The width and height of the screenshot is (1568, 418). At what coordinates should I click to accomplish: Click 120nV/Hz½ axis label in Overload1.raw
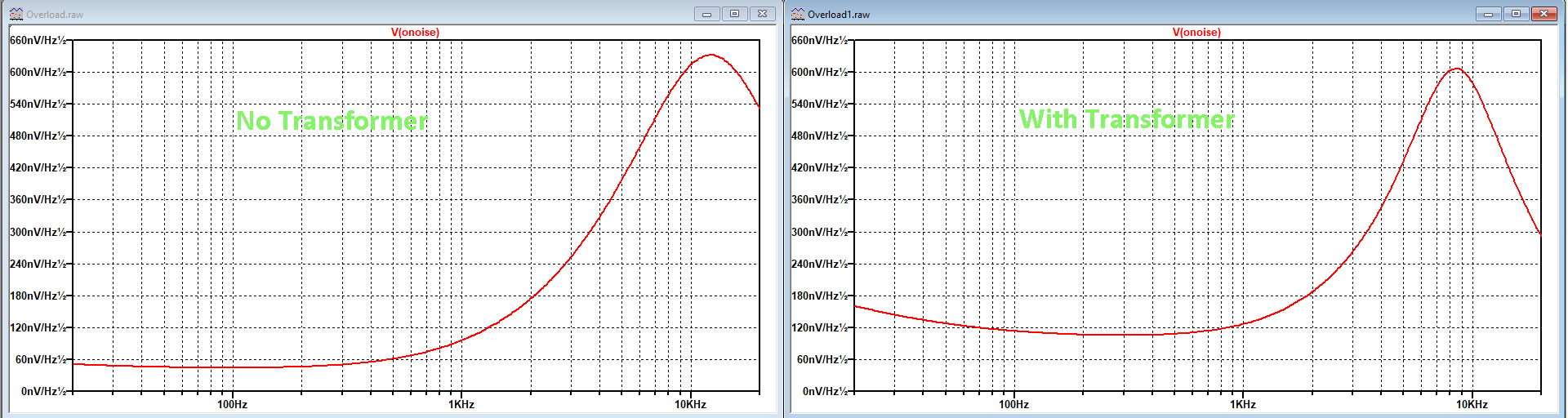click(819, 327)
